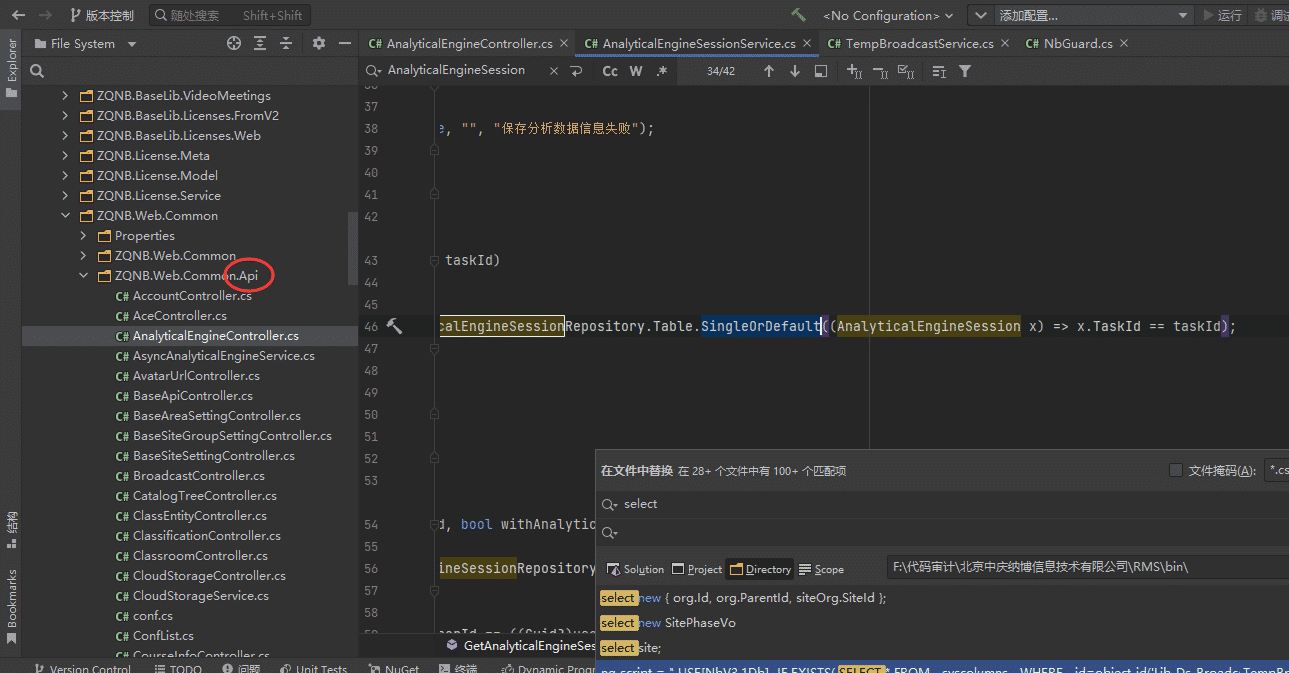Click the 随处搜索 search everywhere box
Image resolution: width=1289 pixels, height=673 pixels.
[x=230, y=15]
